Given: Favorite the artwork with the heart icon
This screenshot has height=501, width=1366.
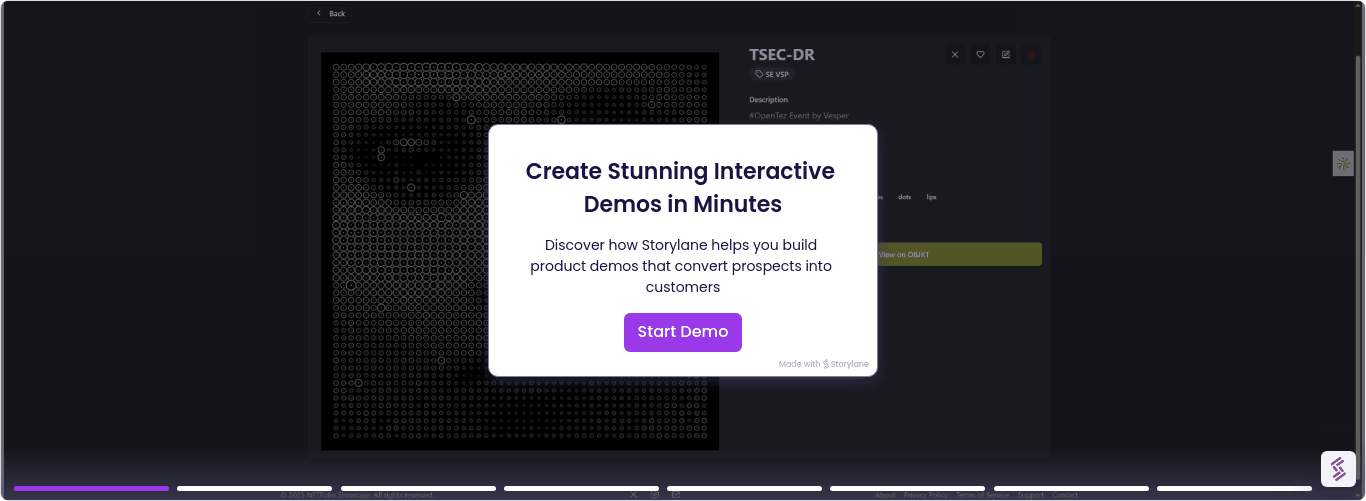Looking at the screenshot, I should (981, 55).
